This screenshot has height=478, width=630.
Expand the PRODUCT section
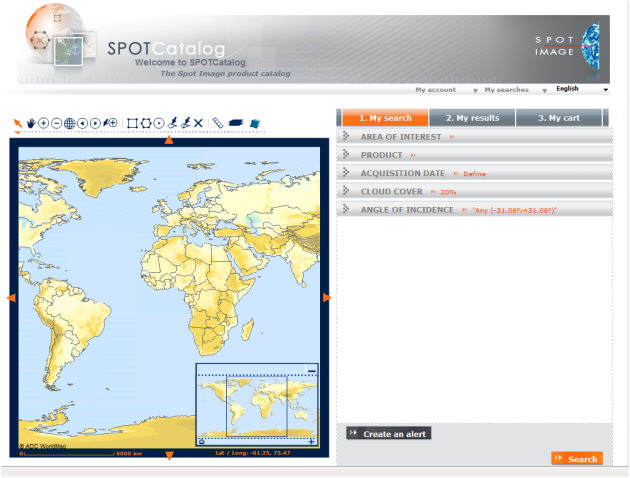click(475, 155)
